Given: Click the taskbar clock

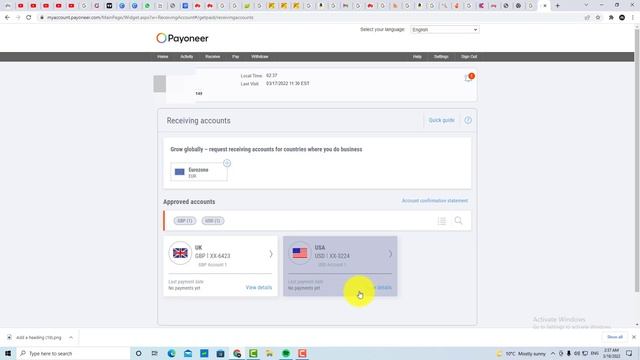Looking at the screenshot, I should tap(611, 353).
